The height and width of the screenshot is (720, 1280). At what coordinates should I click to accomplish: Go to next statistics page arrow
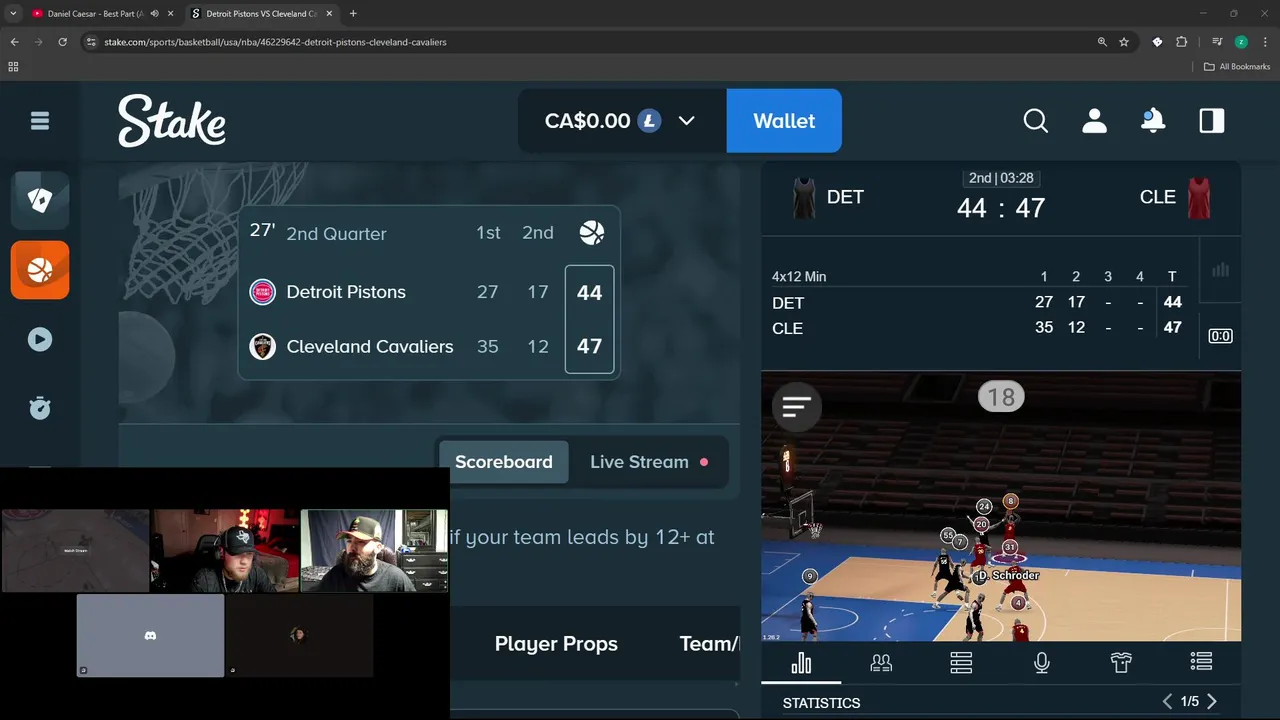(1212, 702)
